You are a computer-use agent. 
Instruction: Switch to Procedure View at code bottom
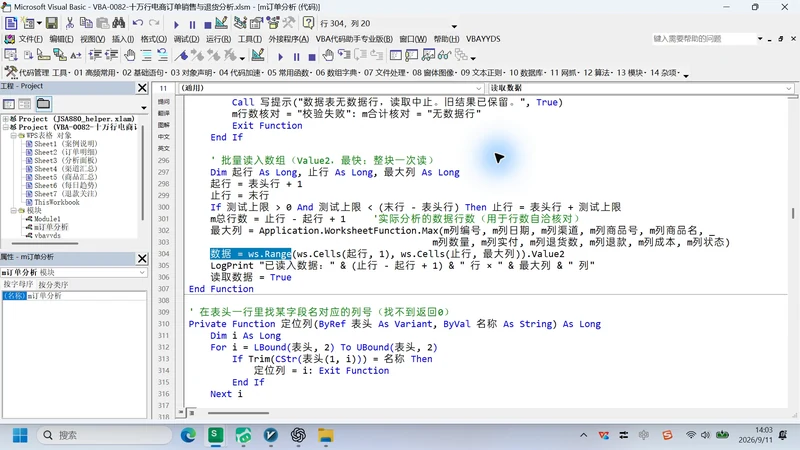(182, 412)
